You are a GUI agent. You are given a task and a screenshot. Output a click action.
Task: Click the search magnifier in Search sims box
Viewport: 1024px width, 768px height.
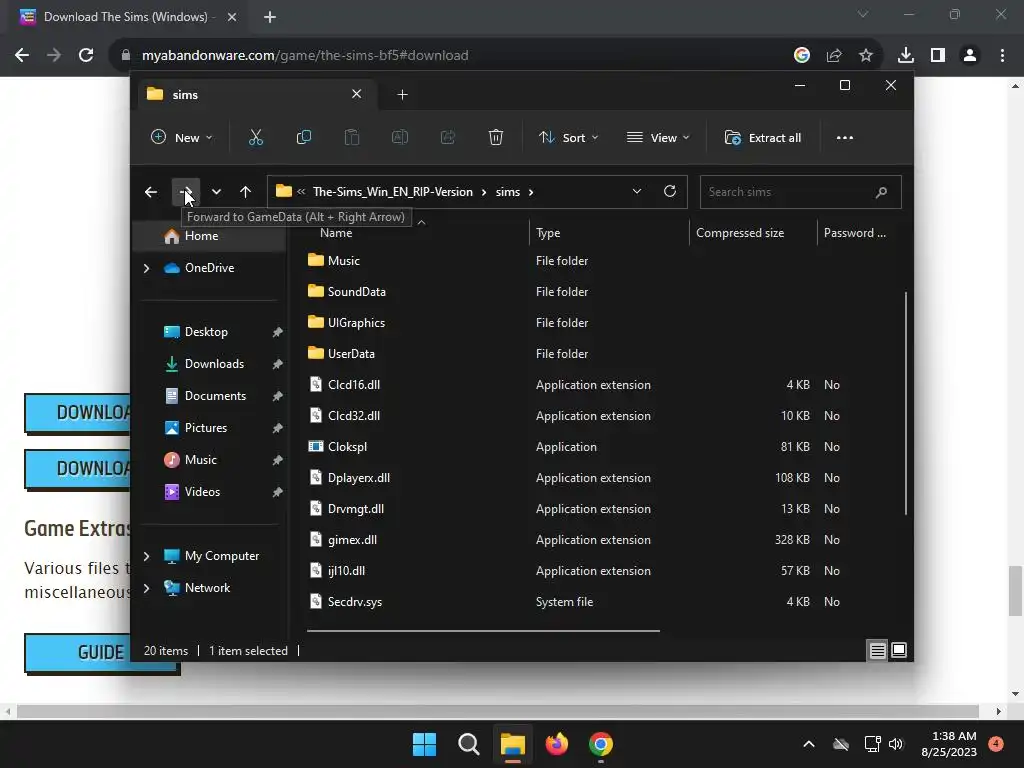click(x=881, y=192)
